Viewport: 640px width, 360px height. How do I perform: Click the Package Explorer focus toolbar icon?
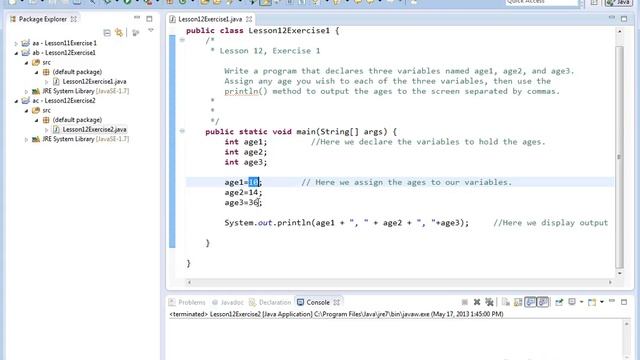pyautogui.click(x=136, y=33)
